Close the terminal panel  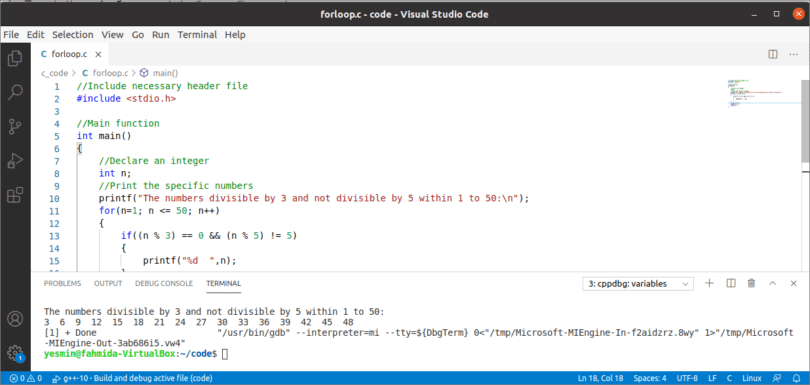[x=793, y=283]
